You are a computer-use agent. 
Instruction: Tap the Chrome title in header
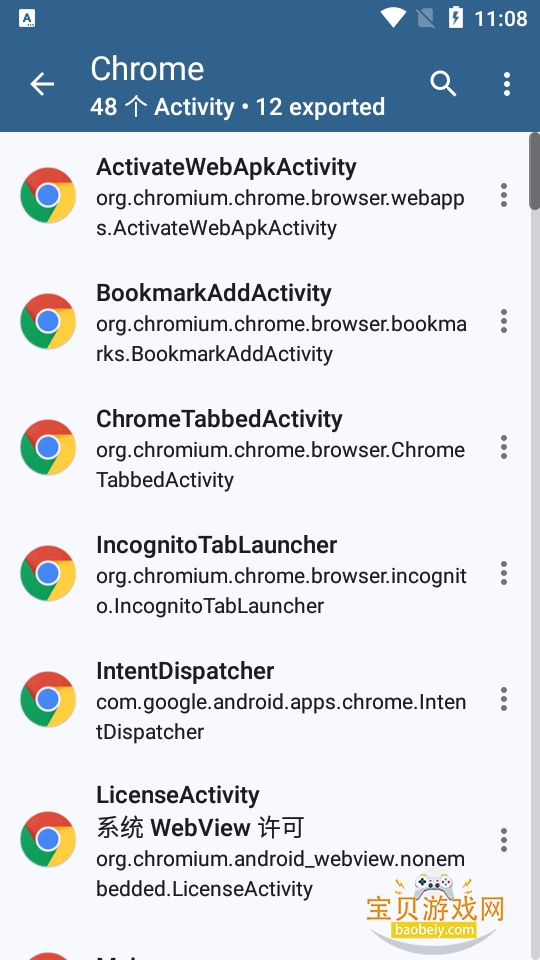click(147, 69)
